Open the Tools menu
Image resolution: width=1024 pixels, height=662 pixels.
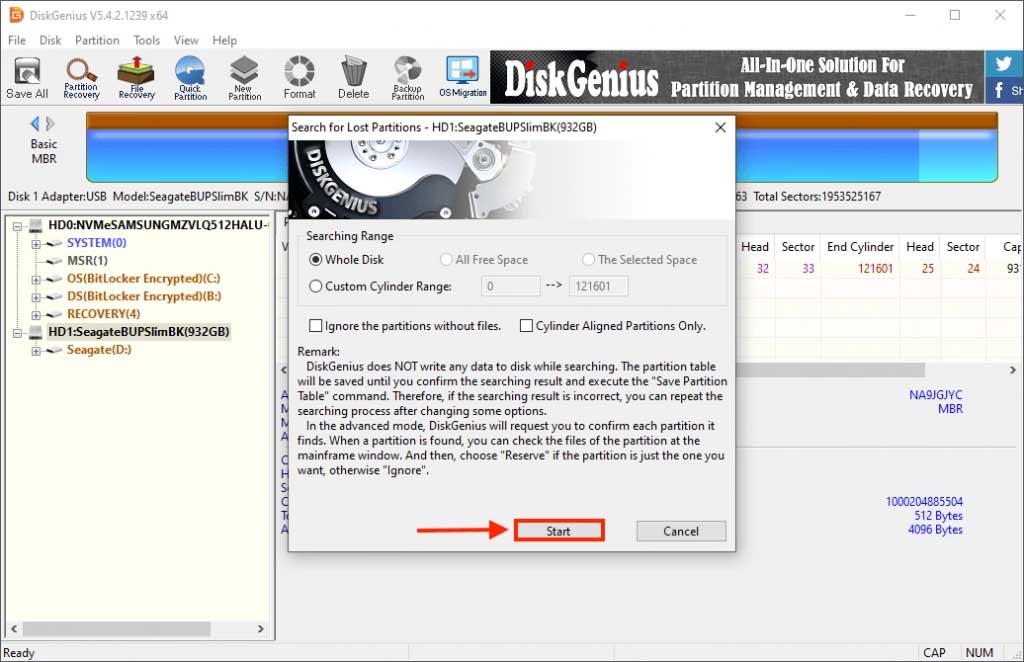[x=146, y=40]
